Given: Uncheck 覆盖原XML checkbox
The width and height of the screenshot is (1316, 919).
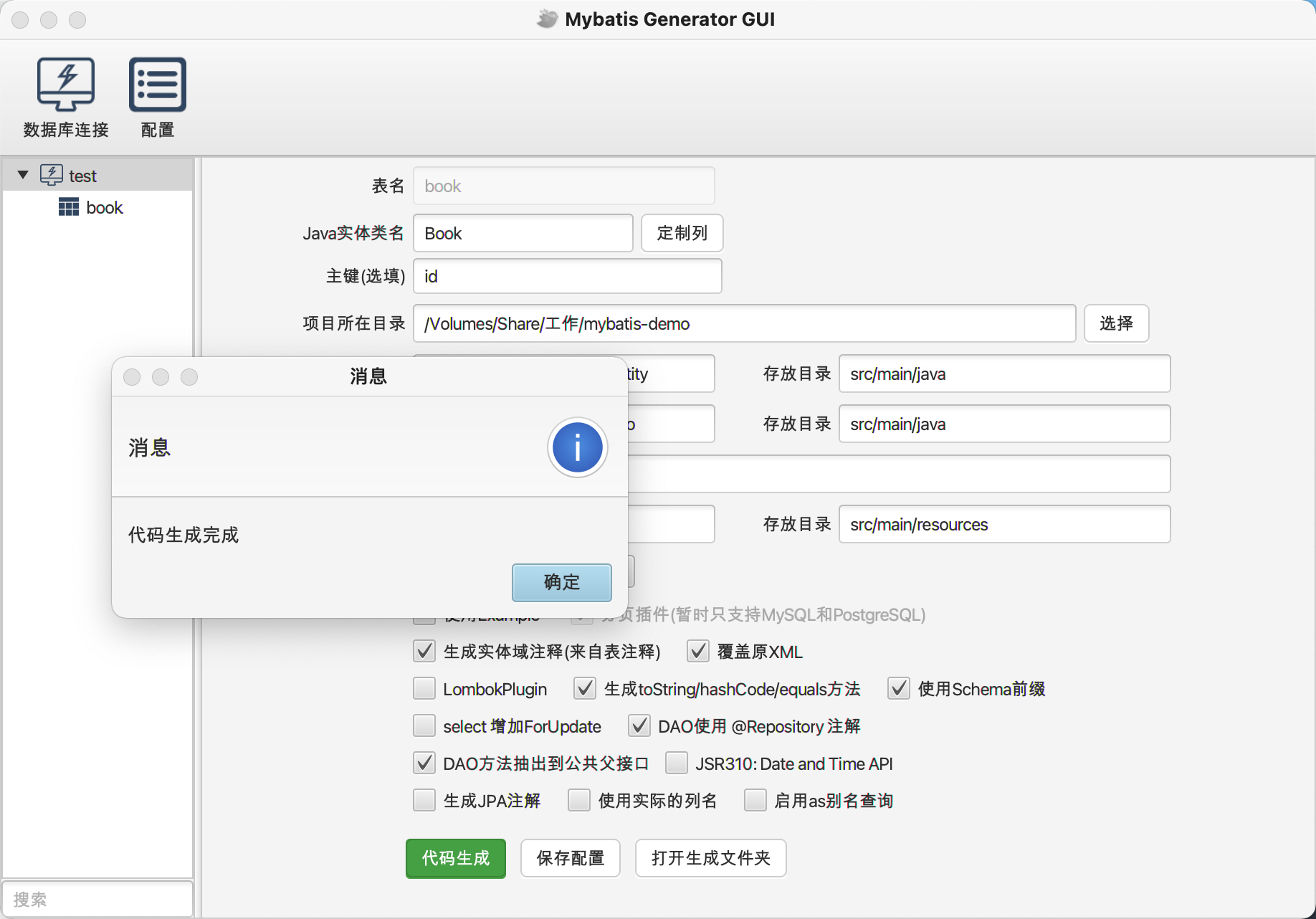Looking at the screenshot, I should (698, 652).
